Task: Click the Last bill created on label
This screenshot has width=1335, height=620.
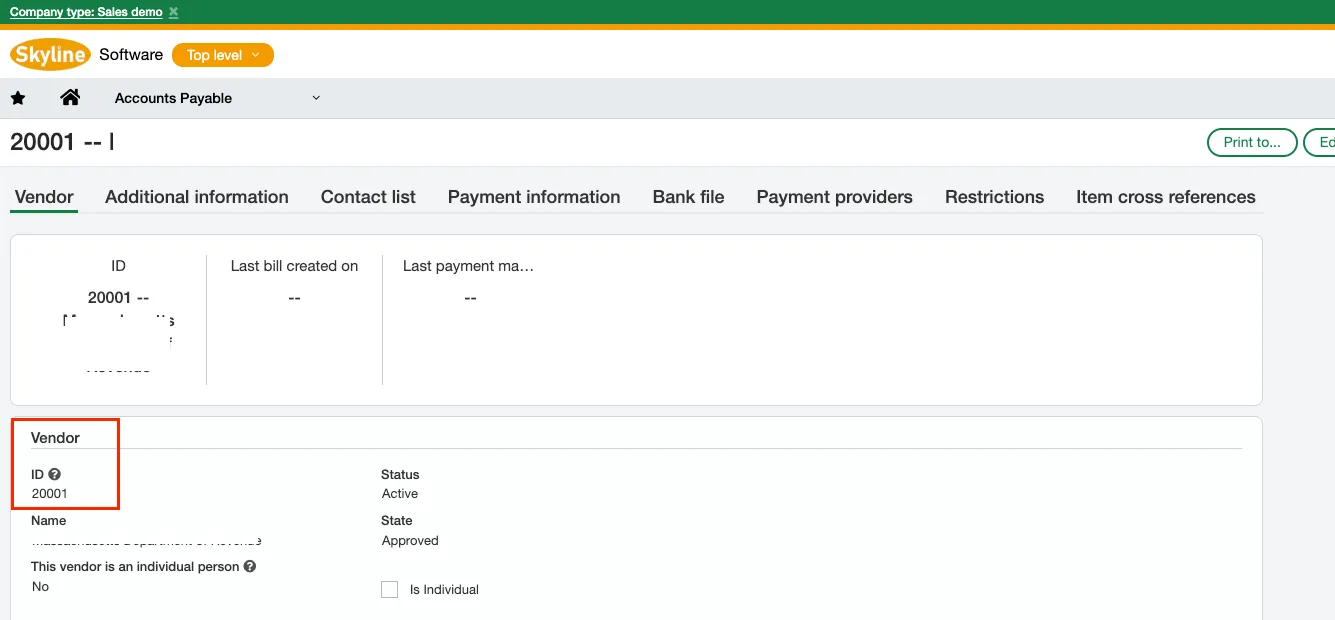Action: 294,266
